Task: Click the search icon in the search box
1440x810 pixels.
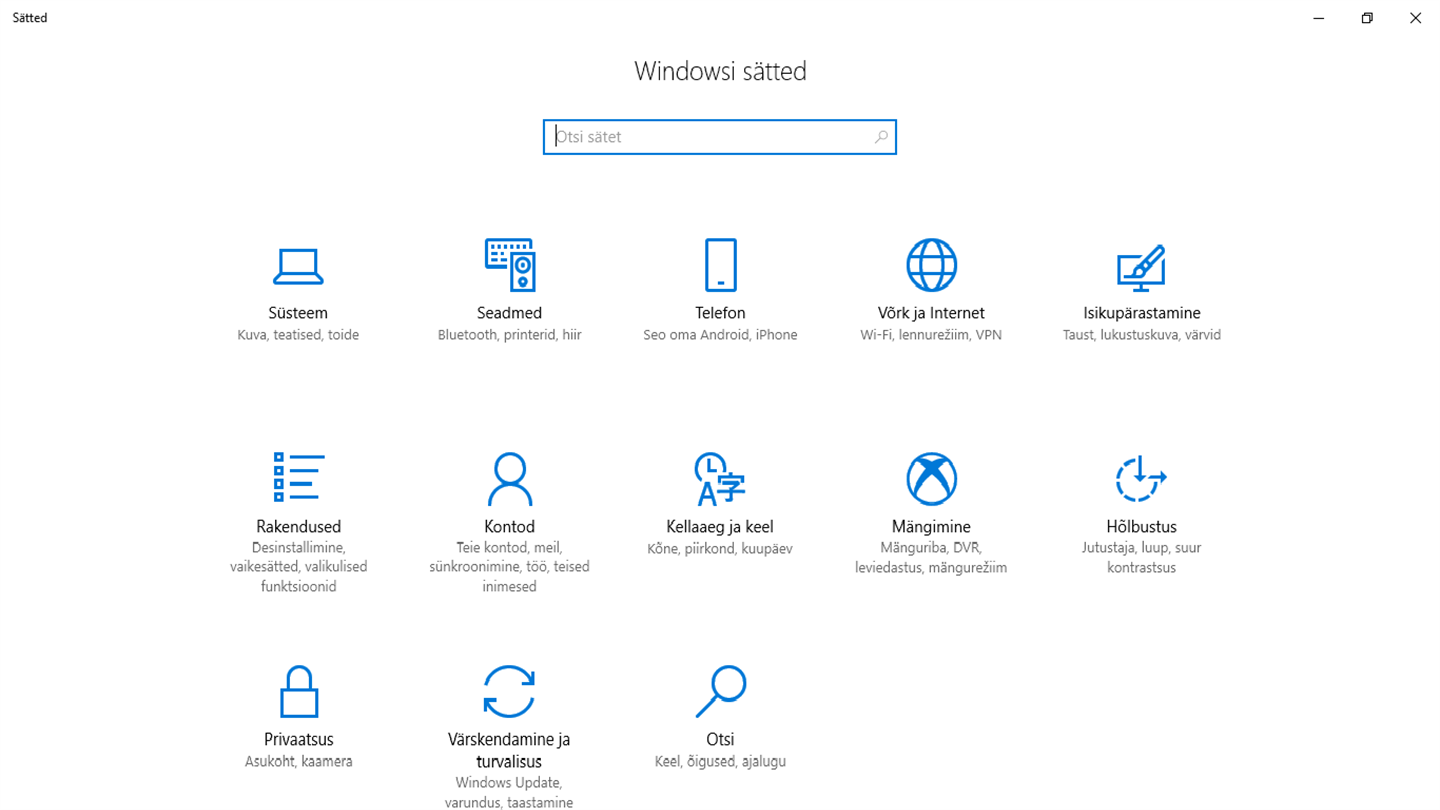Action: click(x=881, y=137)
